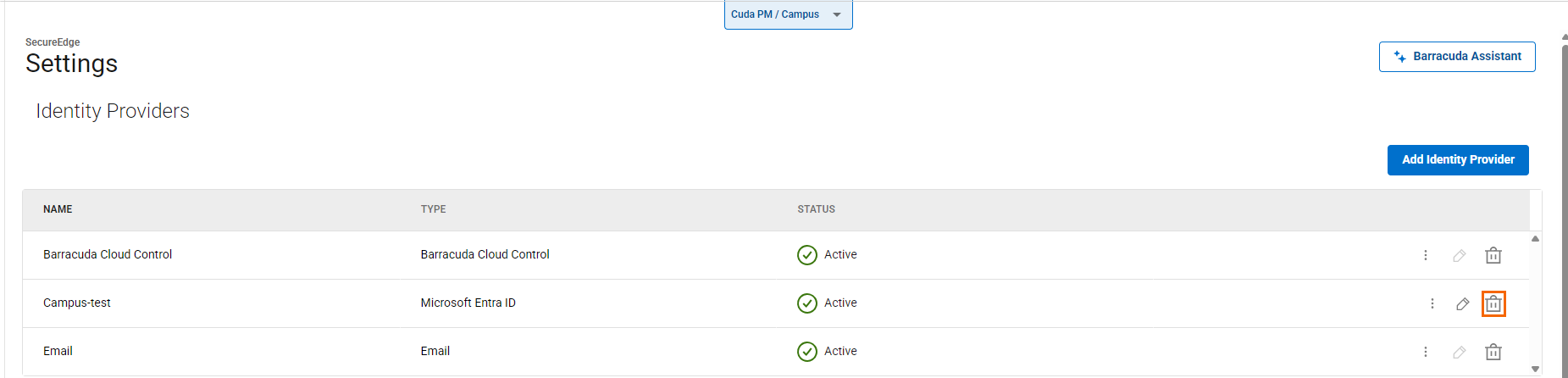1568x378 pixels.
Task: Open more options for Campus-test row
Action: pyautogui.click(x=1432, y=303)
